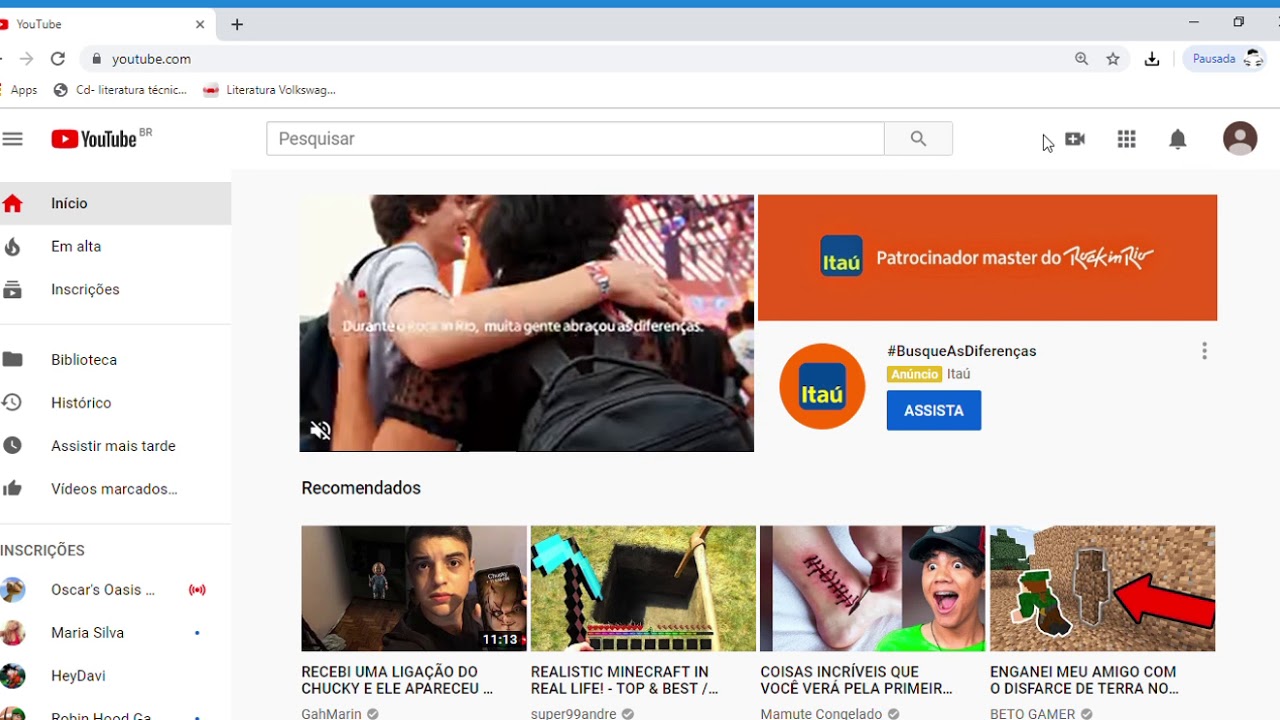Screen dimensions: 1280x720
Task: Open the Literatura Volkswag... bookmark
Action: pyautogui.click(x=269, y=90)
